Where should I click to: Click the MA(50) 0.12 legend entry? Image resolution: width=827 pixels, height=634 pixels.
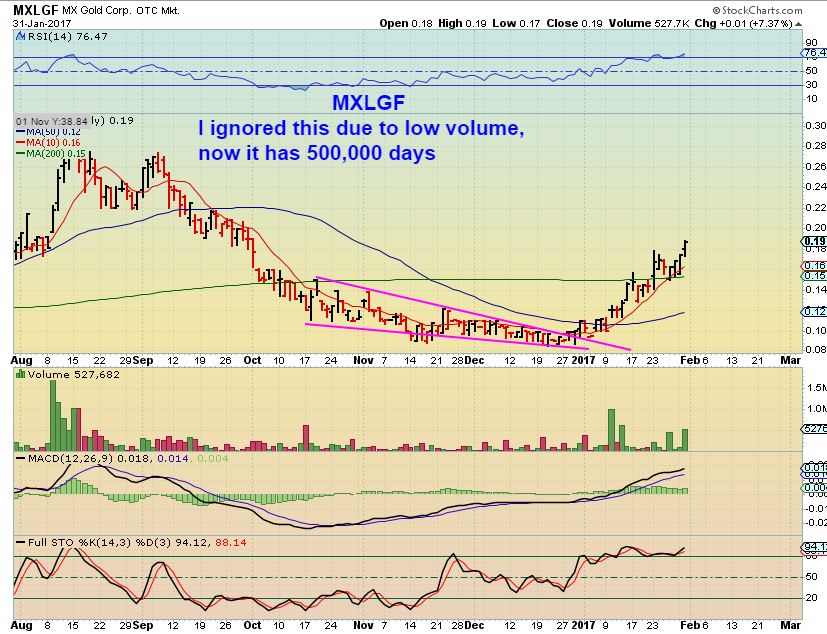point(49,131)
